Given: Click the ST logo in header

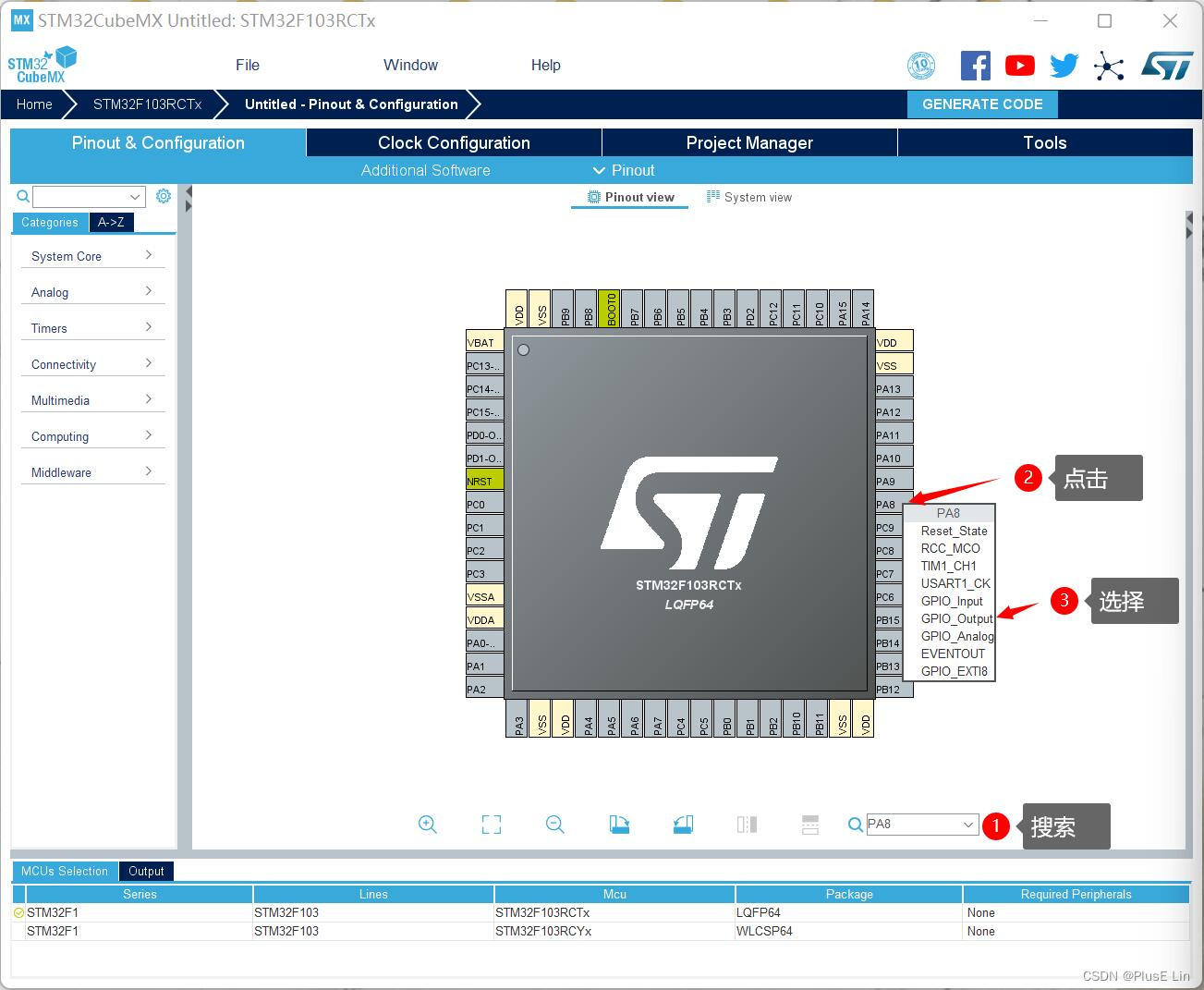Looking at the screenshot, I should click(x=1167, y=66).
